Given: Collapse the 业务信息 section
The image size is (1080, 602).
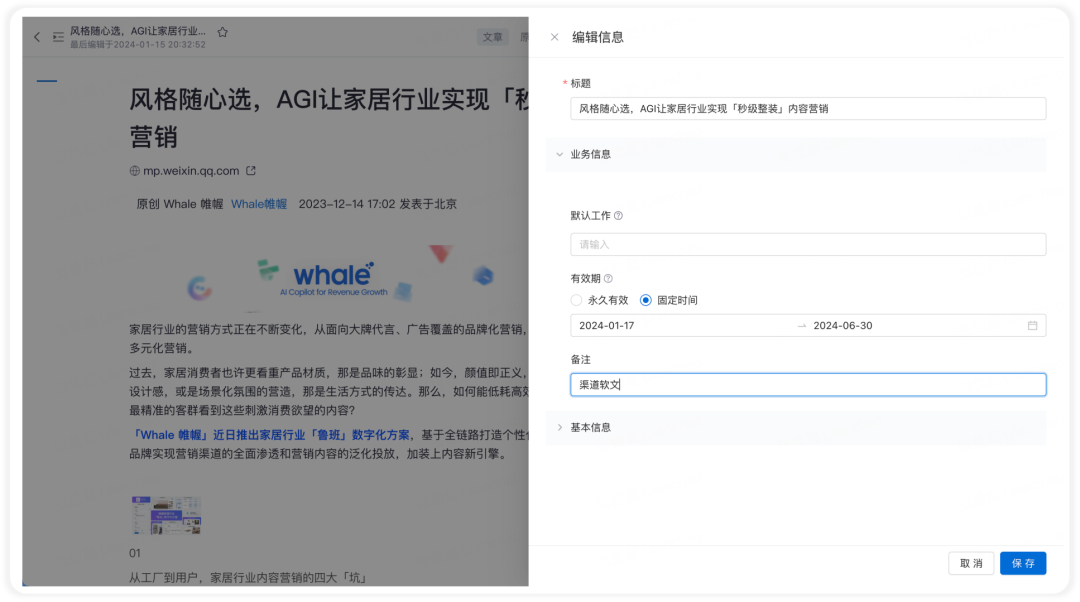Looking at the screenshot, I should (x=560, y=154).
